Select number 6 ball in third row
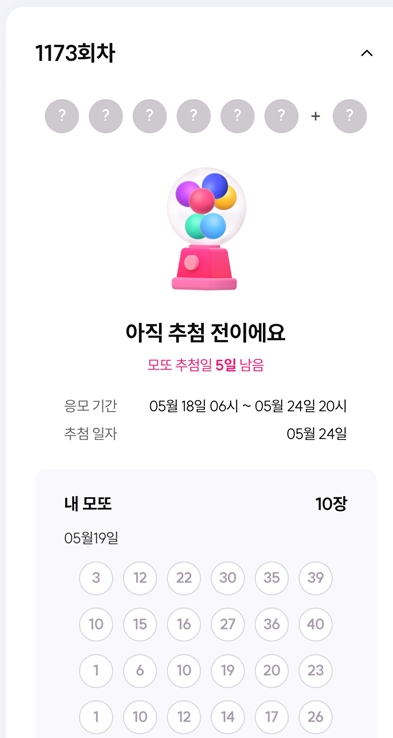 (x=140, y=671)
